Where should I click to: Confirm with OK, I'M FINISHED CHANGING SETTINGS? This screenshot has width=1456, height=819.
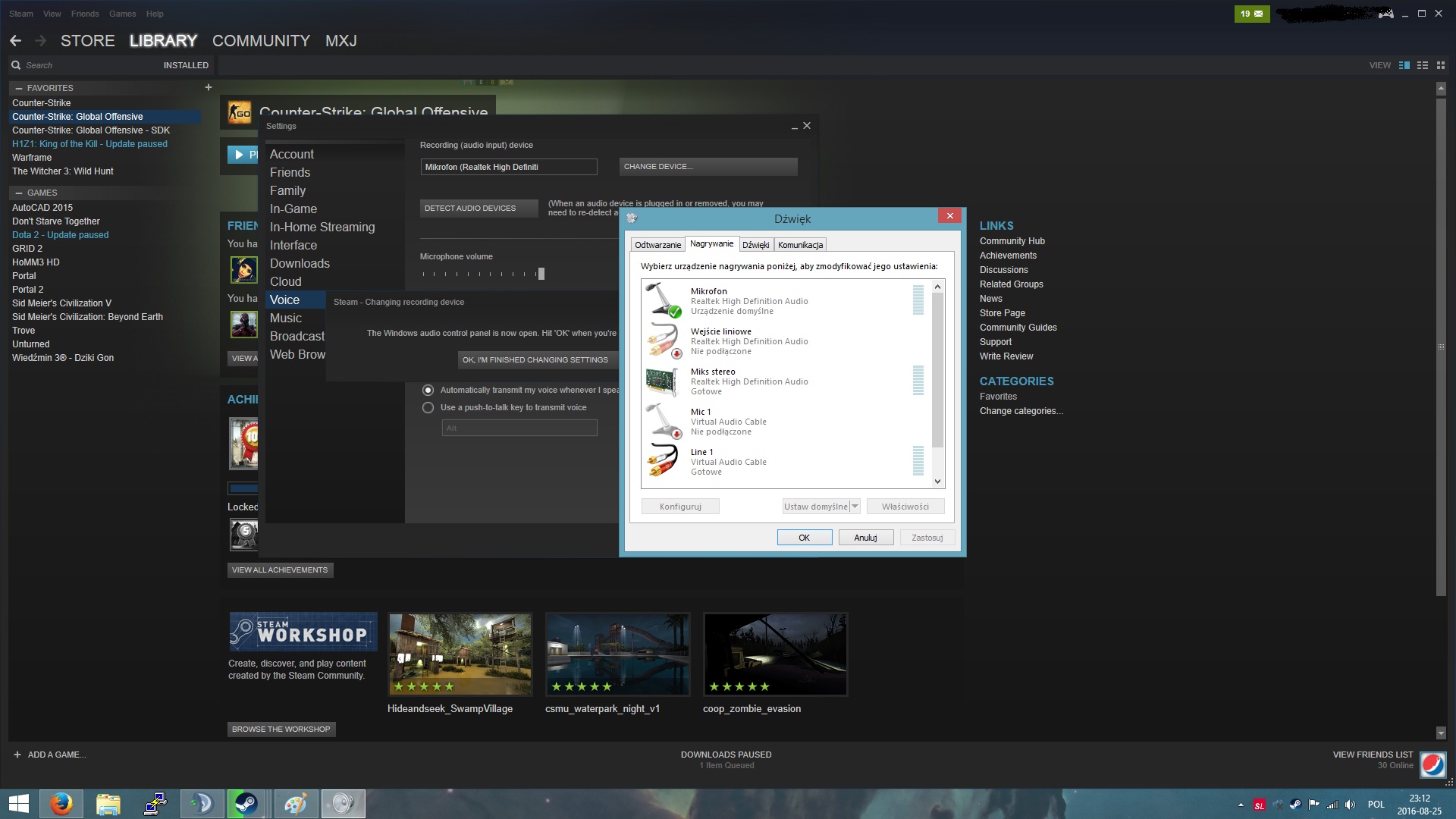tap(538, 359)
